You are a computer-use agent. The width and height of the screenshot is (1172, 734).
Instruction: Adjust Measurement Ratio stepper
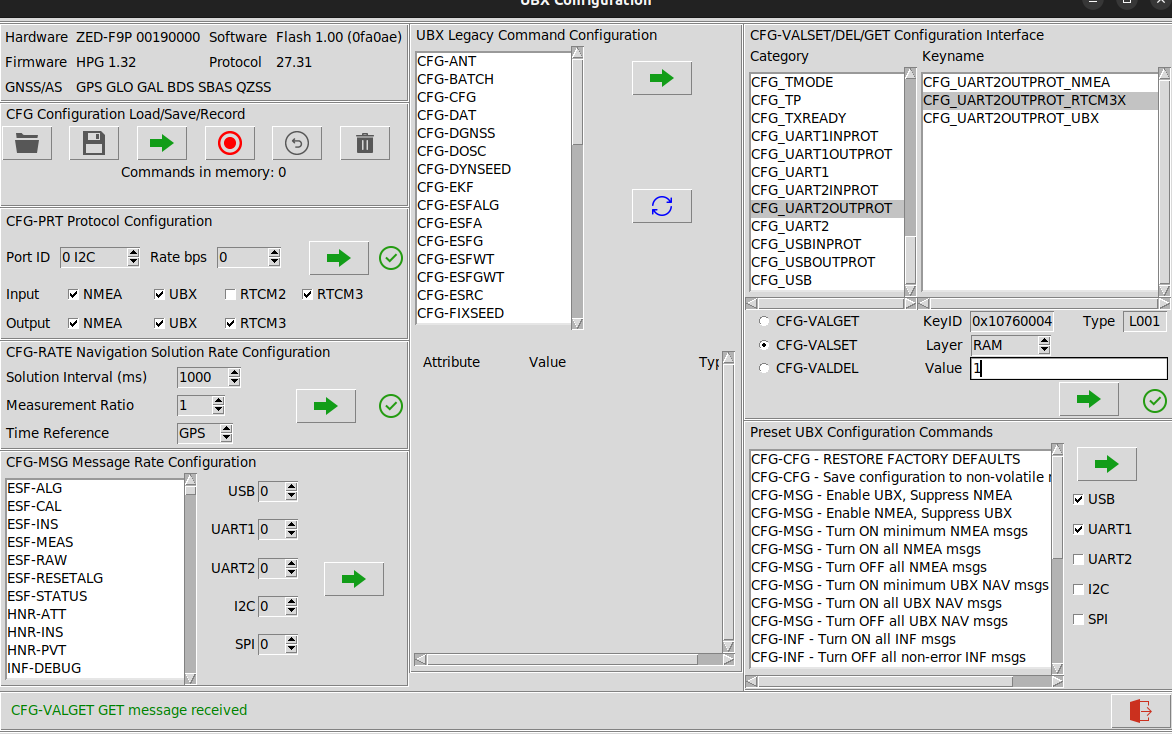(218, 405)
